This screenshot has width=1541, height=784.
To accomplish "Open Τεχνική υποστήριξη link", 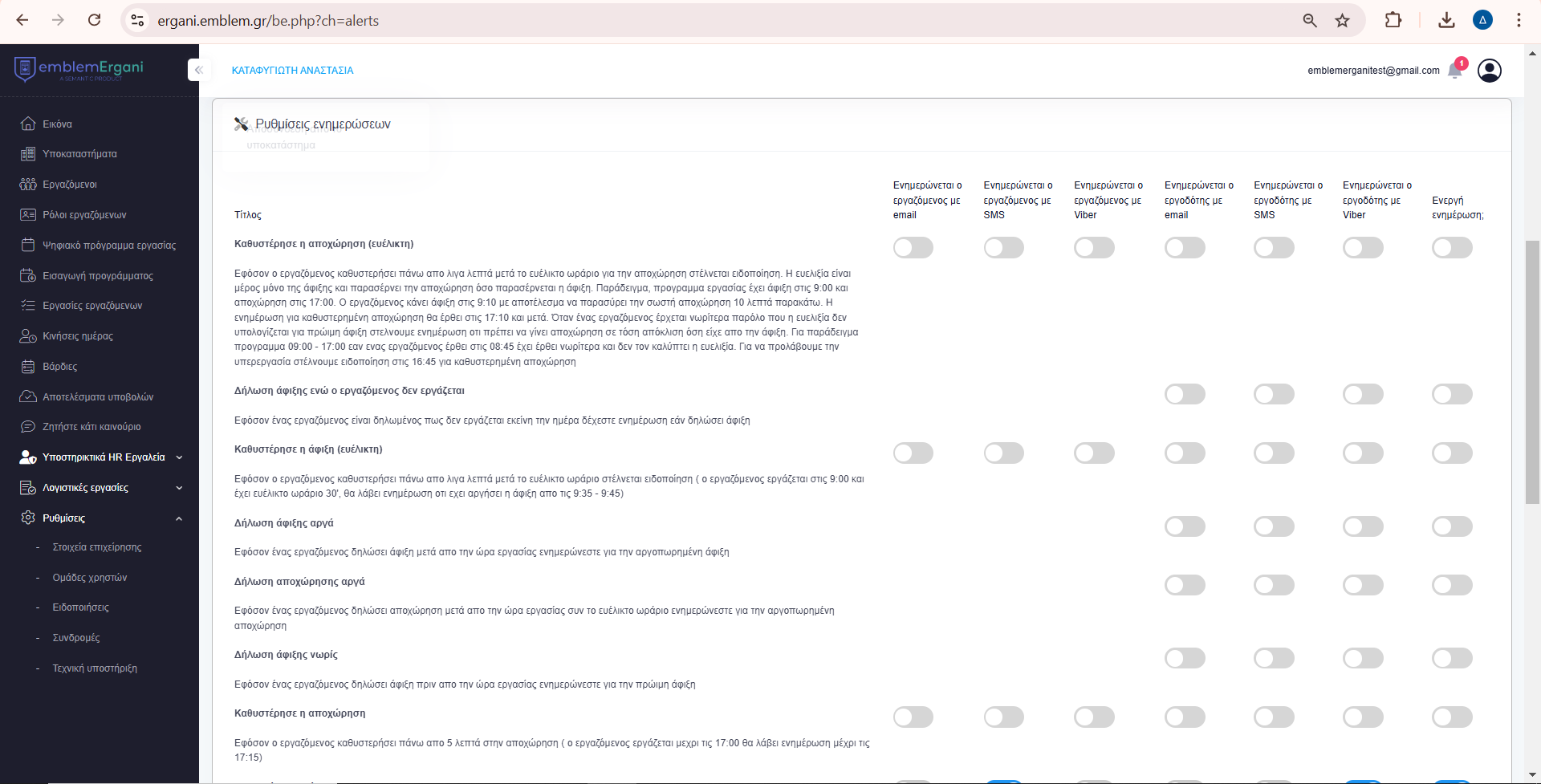I will (x=95, y=668).
